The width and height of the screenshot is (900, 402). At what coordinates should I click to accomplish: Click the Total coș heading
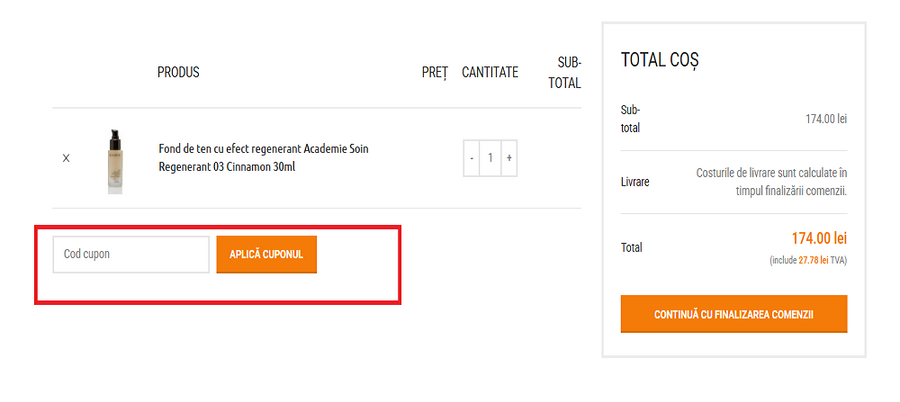point(660,60)
